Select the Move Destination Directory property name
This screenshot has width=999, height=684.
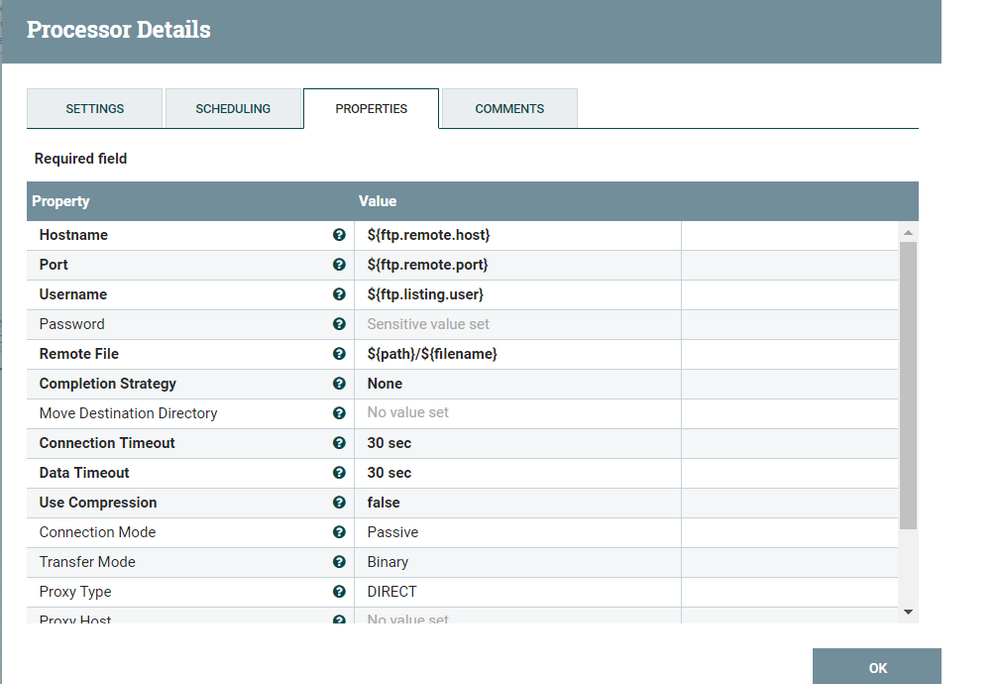point(128,413)
